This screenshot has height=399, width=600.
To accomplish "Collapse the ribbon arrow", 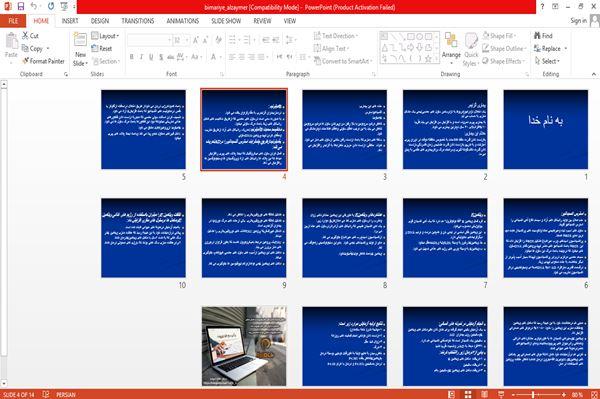I will tap(594, 74).
